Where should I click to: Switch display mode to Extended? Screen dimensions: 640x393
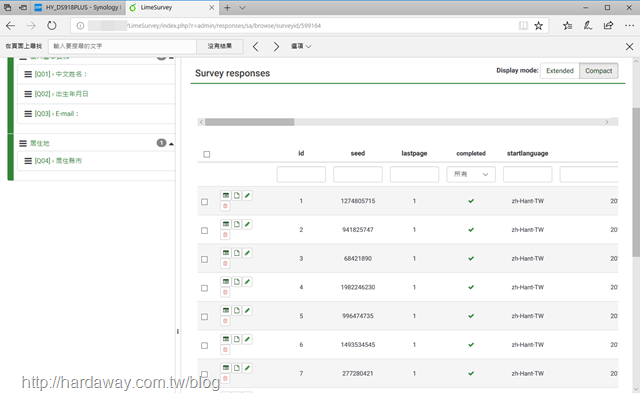[560, 71]
